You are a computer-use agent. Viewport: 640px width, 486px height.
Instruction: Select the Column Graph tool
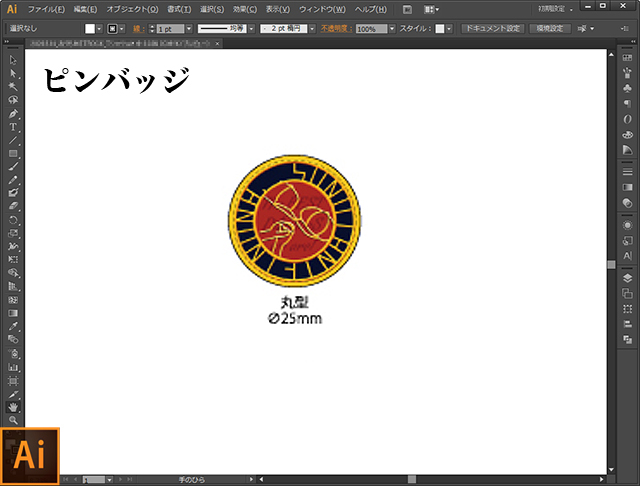tap(13, 367)
